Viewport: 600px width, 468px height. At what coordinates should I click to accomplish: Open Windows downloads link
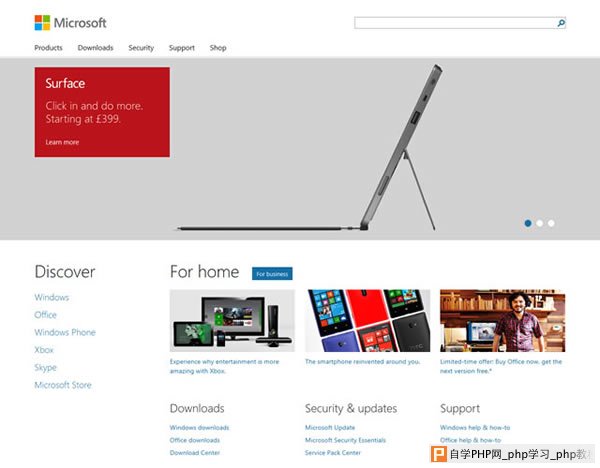pyautogui.click(x=199, y=427)
